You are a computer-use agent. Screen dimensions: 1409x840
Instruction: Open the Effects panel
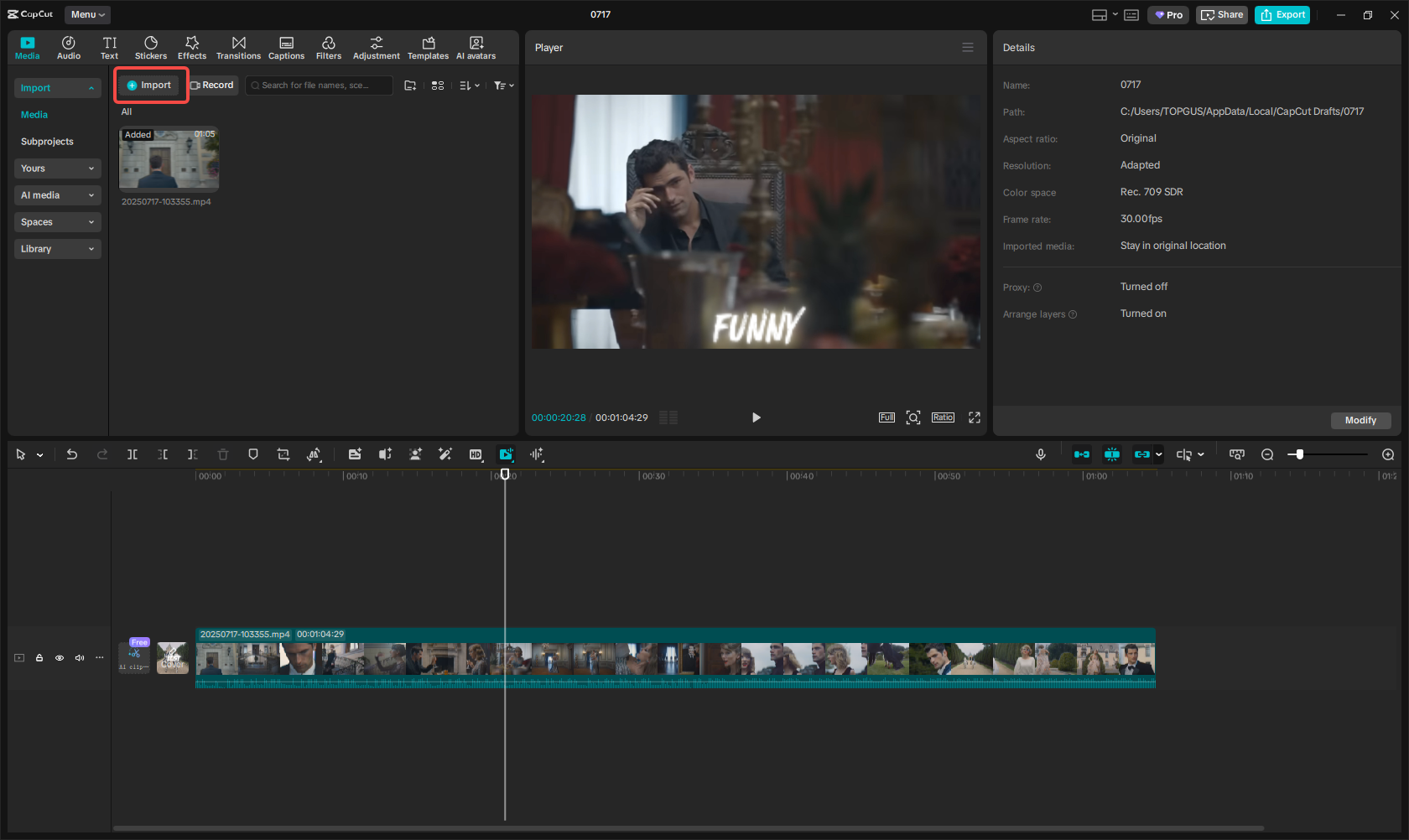pos(191,48)
